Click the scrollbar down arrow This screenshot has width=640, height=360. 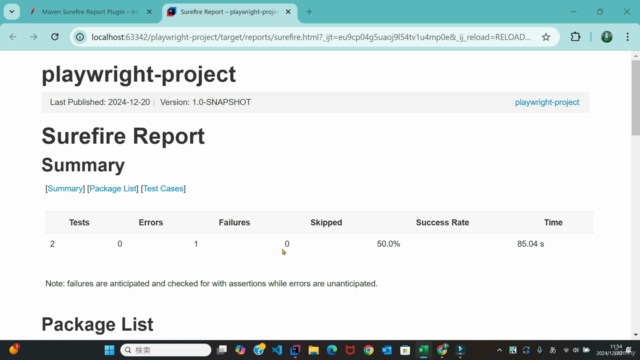[636, 335]
